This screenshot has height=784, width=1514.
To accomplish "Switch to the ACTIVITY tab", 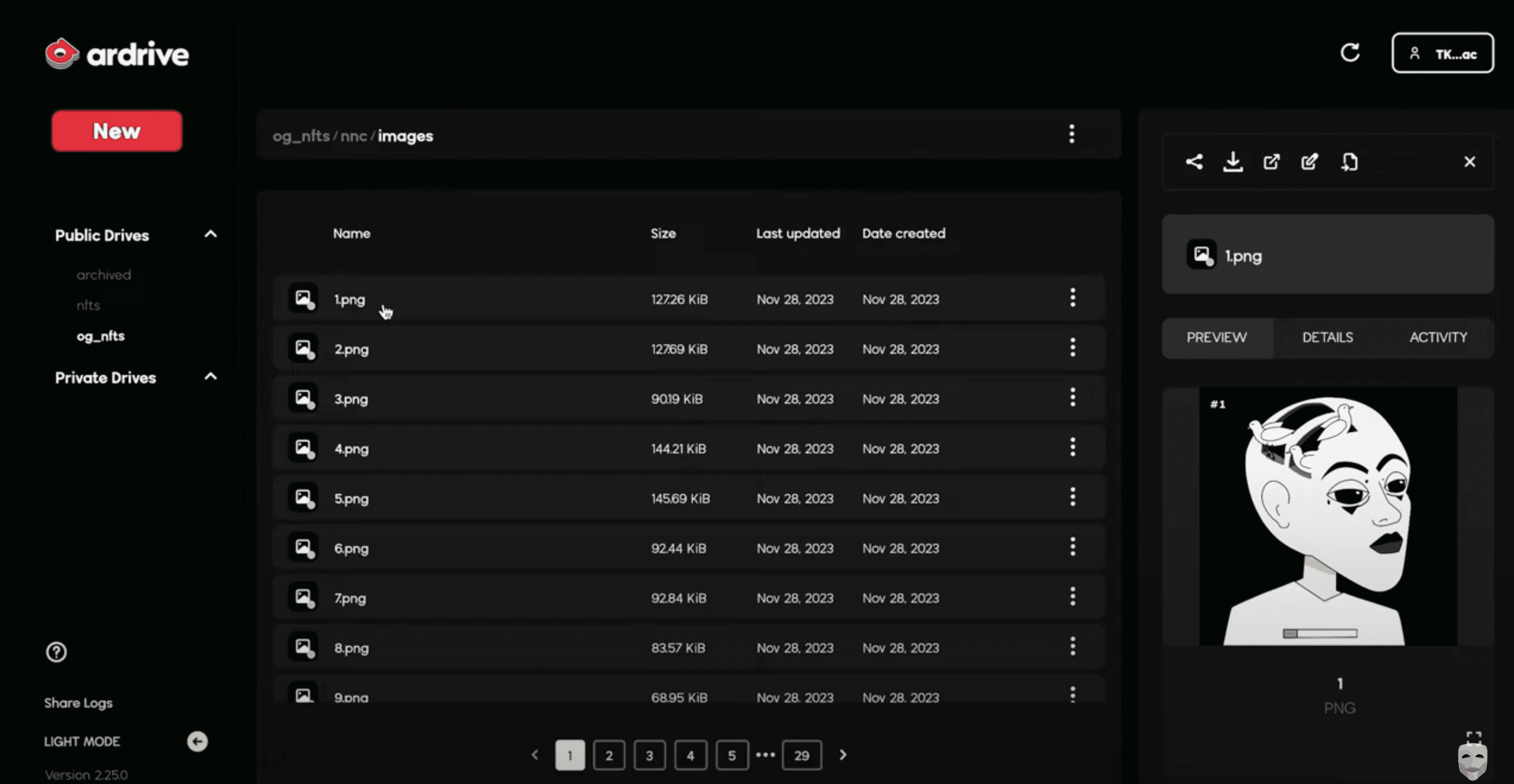I will tap(1438, 337).
